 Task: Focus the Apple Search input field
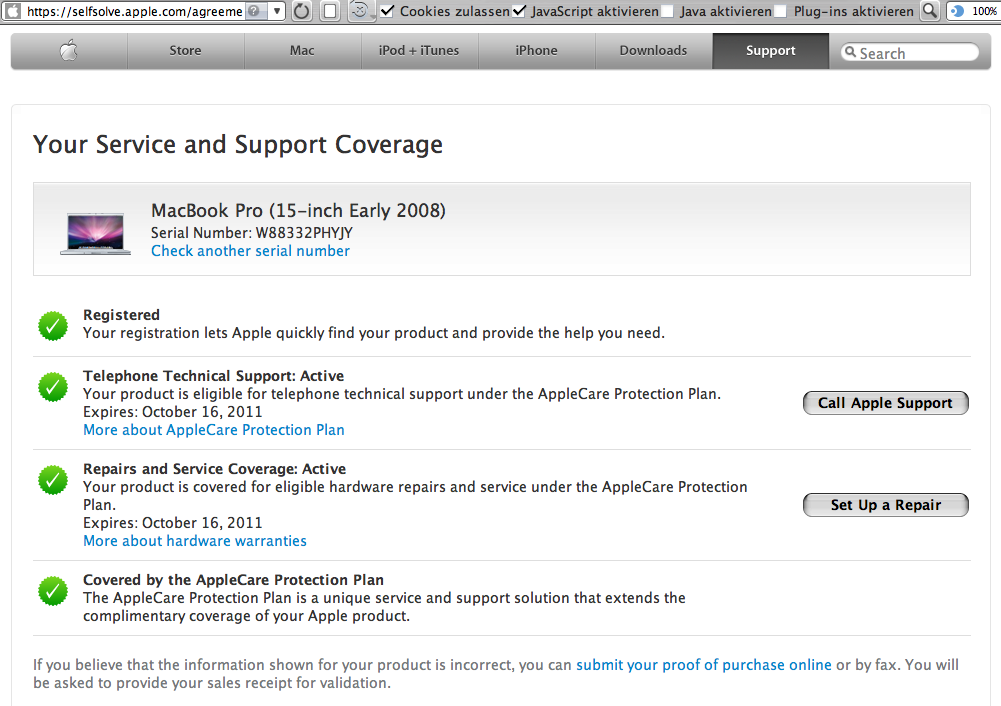pos(910,52)
